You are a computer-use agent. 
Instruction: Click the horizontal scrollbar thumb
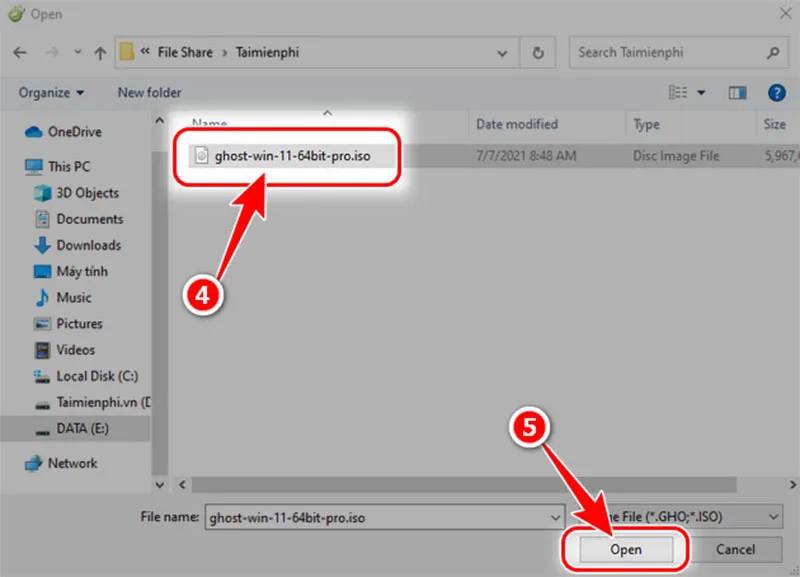(x=464, y=485)
